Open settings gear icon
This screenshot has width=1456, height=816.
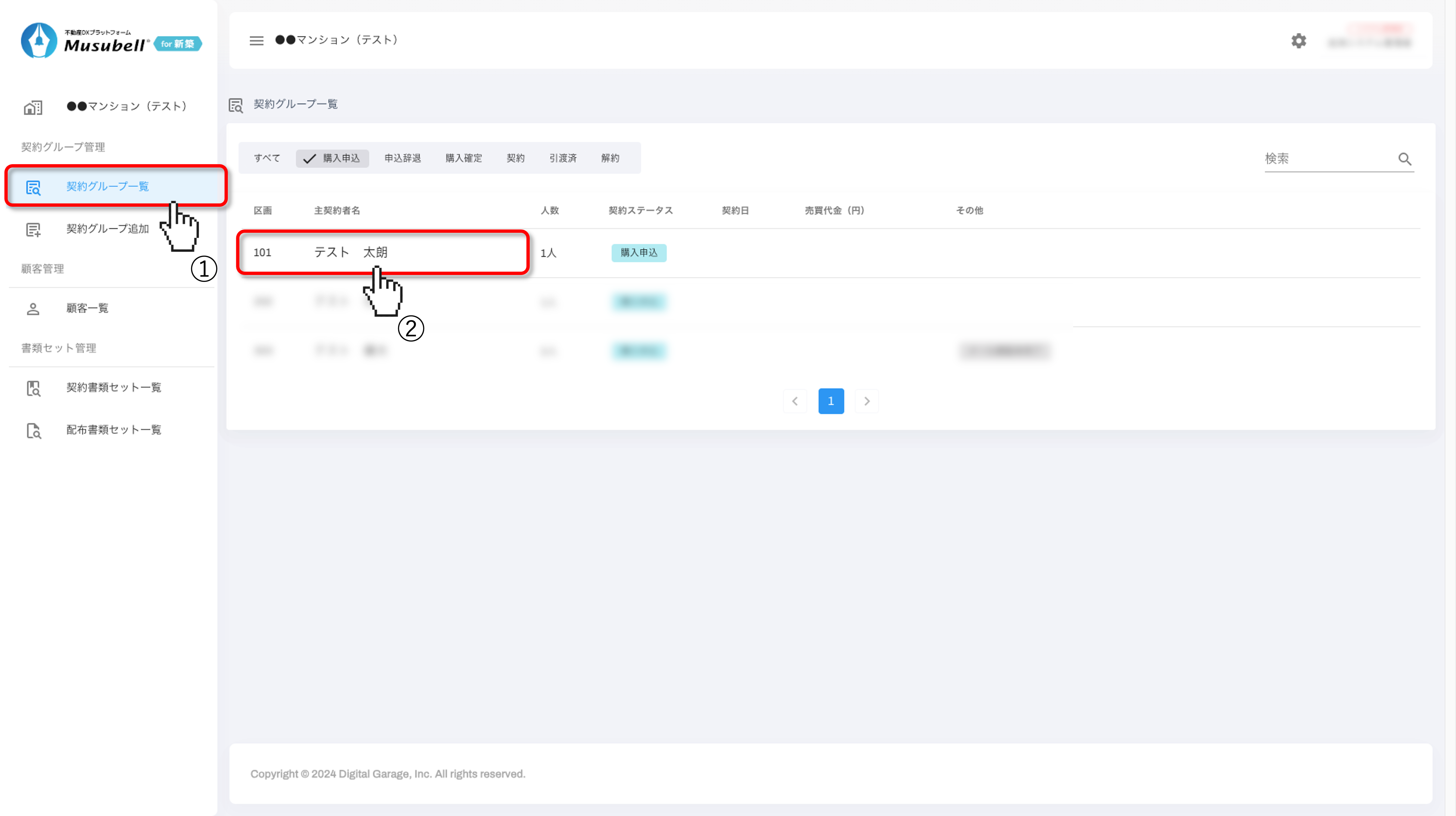[1298, 41]
